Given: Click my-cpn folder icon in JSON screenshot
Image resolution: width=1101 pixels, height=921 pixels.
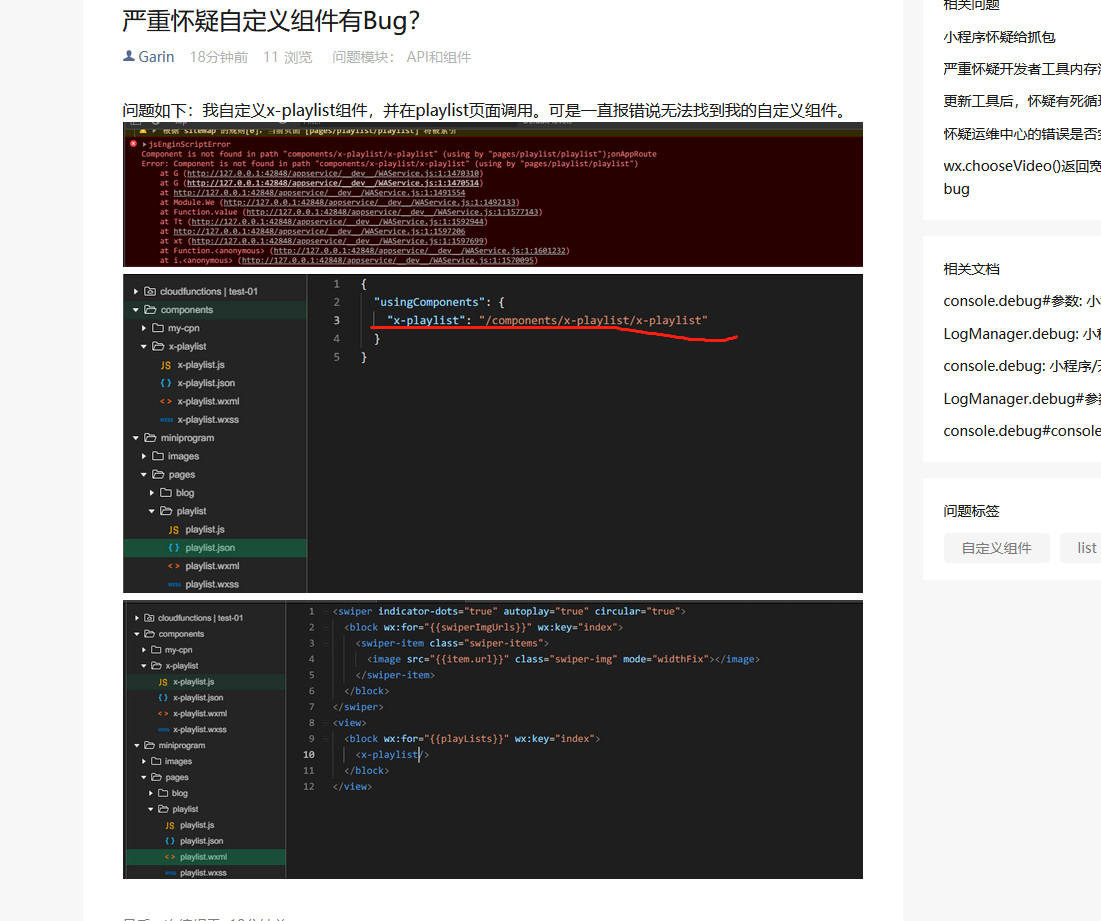Looking at the screenshot, I should point(158,328).
